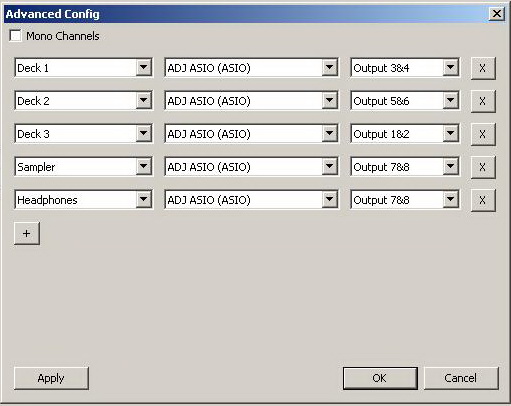The width and height of the screenshot is (511, 406).
Task: Click the Apply button
Action: coord(51,378)
